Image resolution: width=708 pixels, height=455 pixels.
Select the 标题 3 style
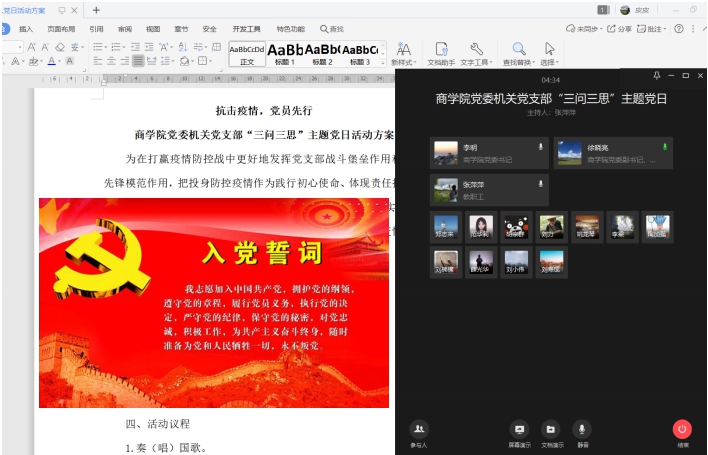tap(360, 54)
